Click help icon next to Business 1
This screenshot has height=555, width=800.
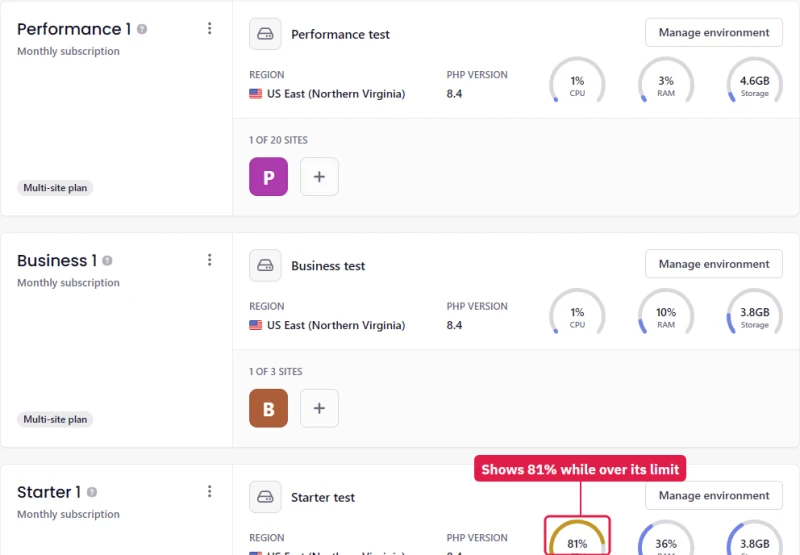107,261
